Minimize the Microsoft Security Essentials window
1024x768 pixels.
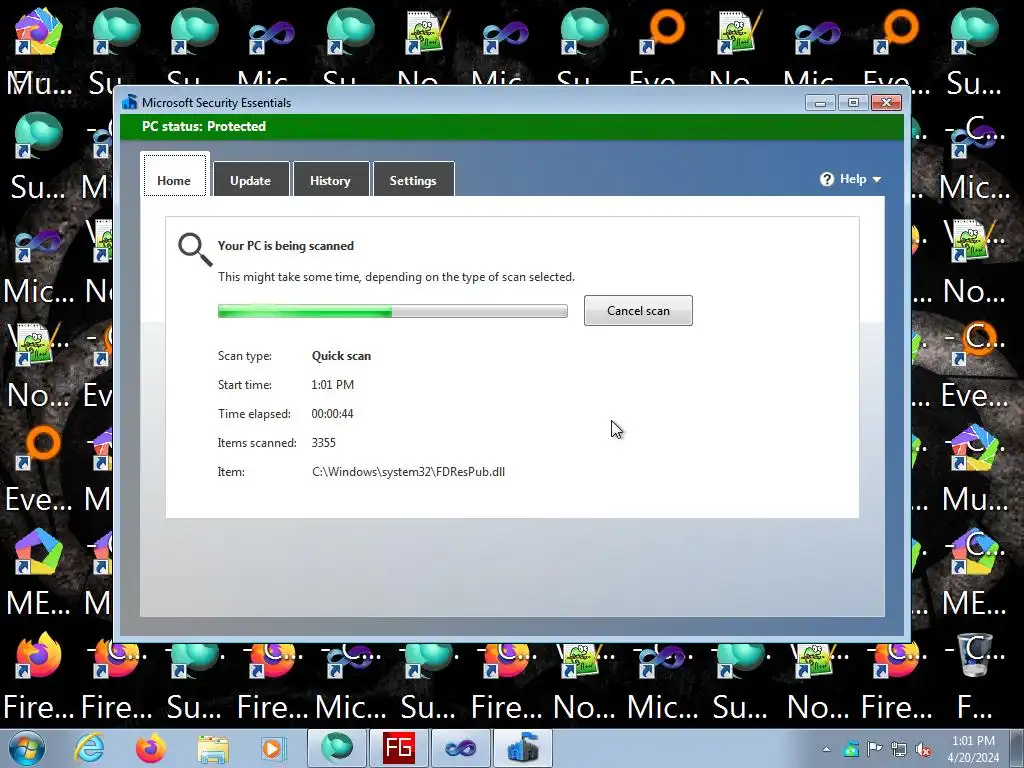pyautogui.click(x=820, y=103)
